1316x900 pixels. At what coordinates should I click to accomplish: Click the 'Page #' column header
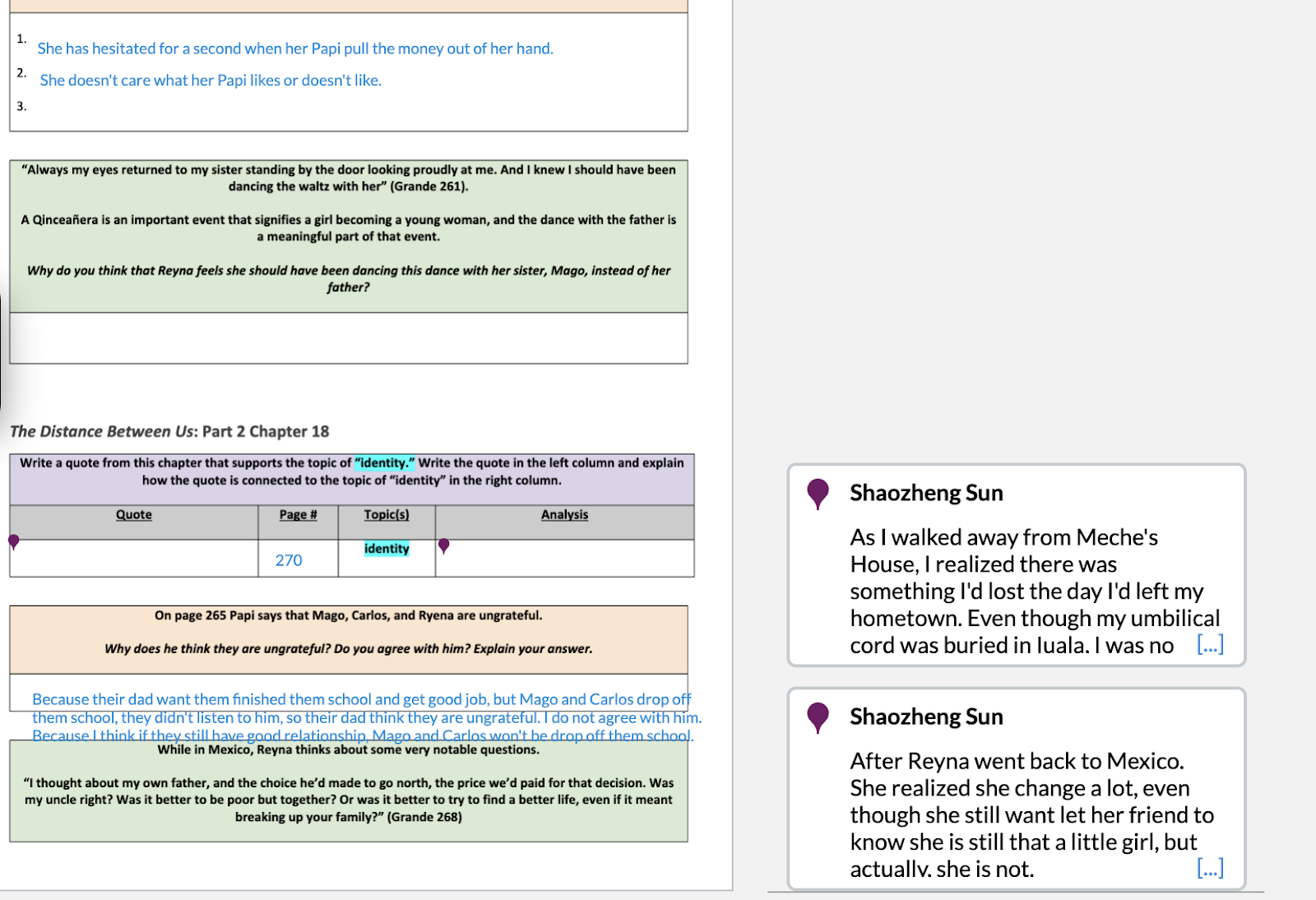298,515
